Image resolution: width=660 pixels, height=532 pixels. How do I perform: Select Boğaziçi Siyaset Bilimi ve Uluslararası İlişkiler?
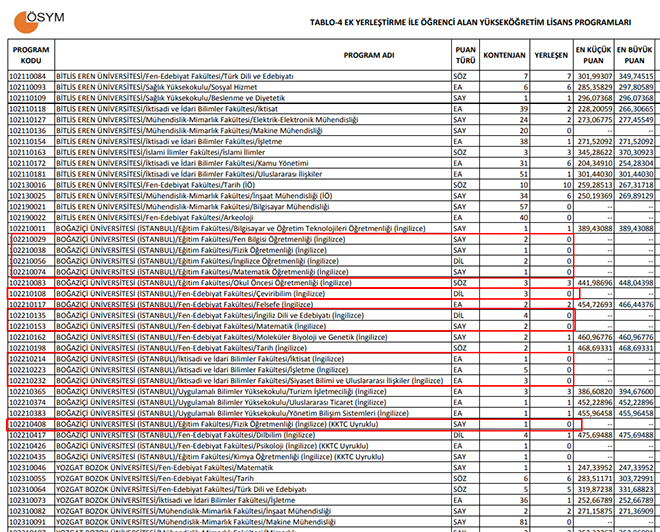pyautogui.click(x=249, y=380)
